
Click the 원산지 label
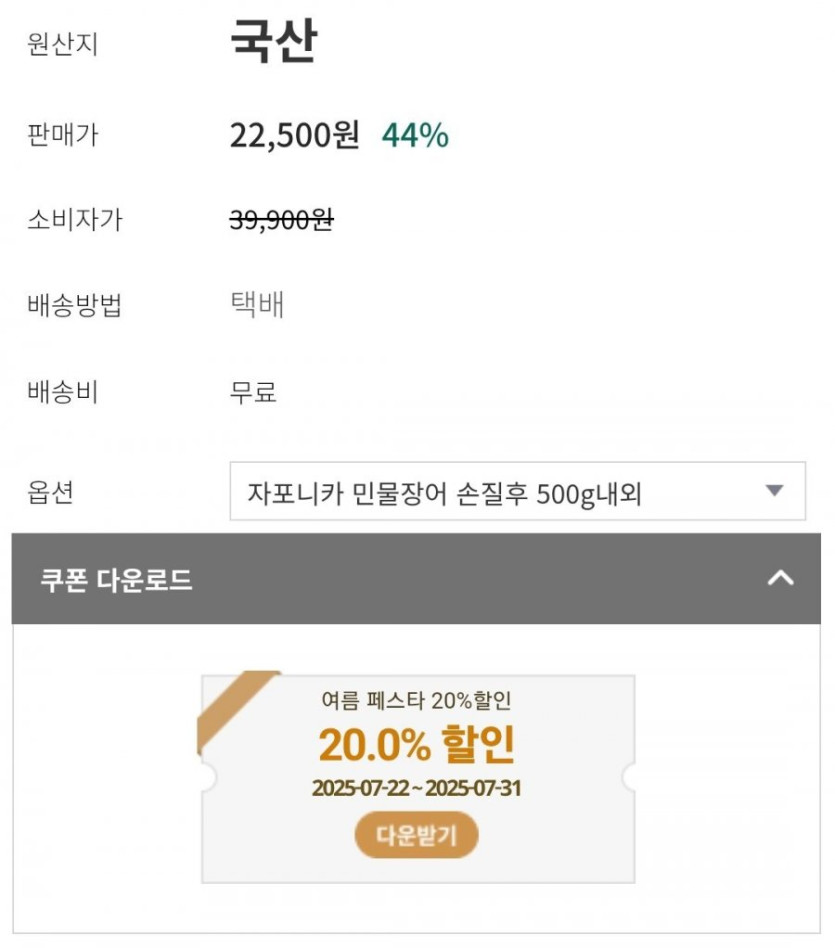pyautogui.click(x=63, y=45)
